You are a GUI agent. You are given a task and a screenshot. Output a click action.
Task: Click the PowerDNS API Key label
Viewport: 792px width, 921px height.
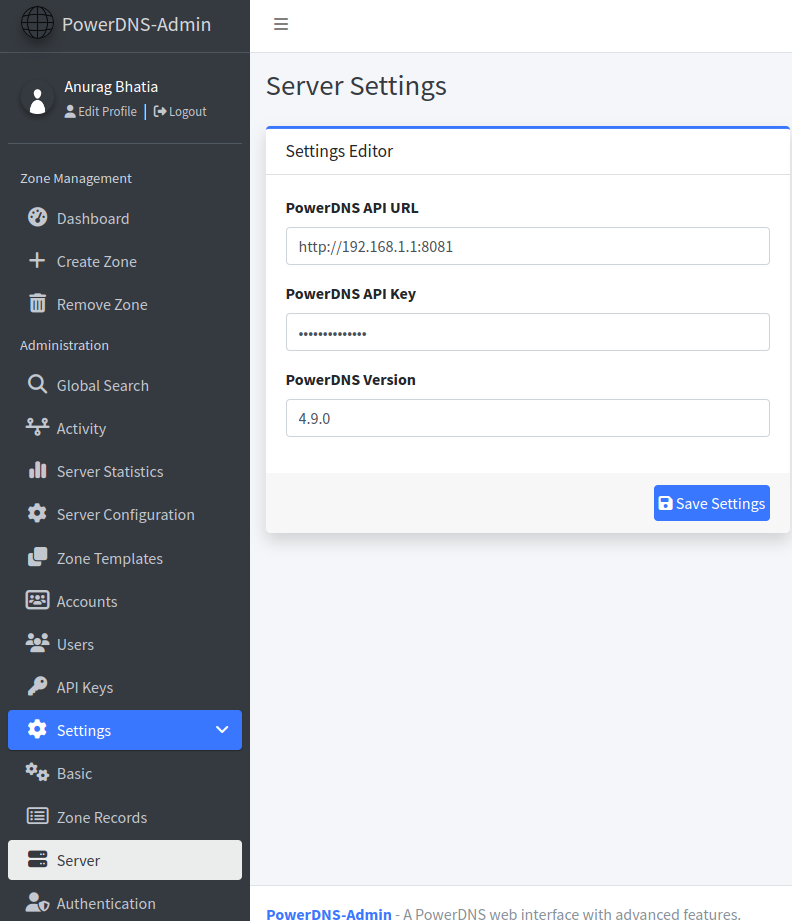tap(351, 294)
